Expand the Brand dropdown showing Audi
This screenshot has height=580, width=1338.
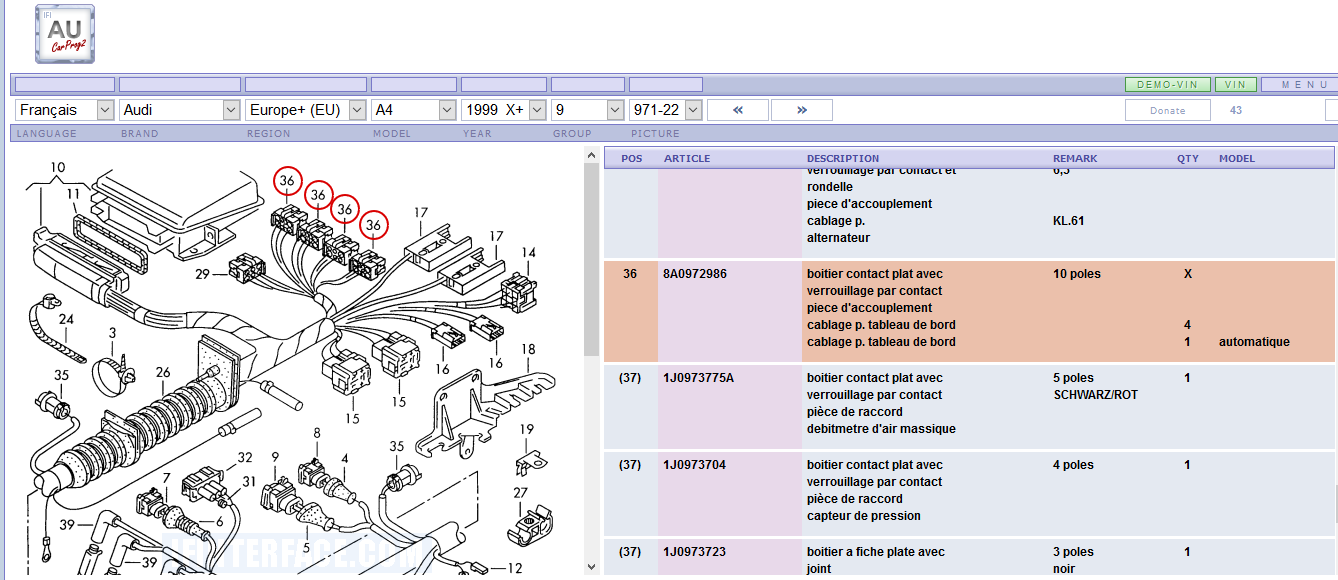181,110
